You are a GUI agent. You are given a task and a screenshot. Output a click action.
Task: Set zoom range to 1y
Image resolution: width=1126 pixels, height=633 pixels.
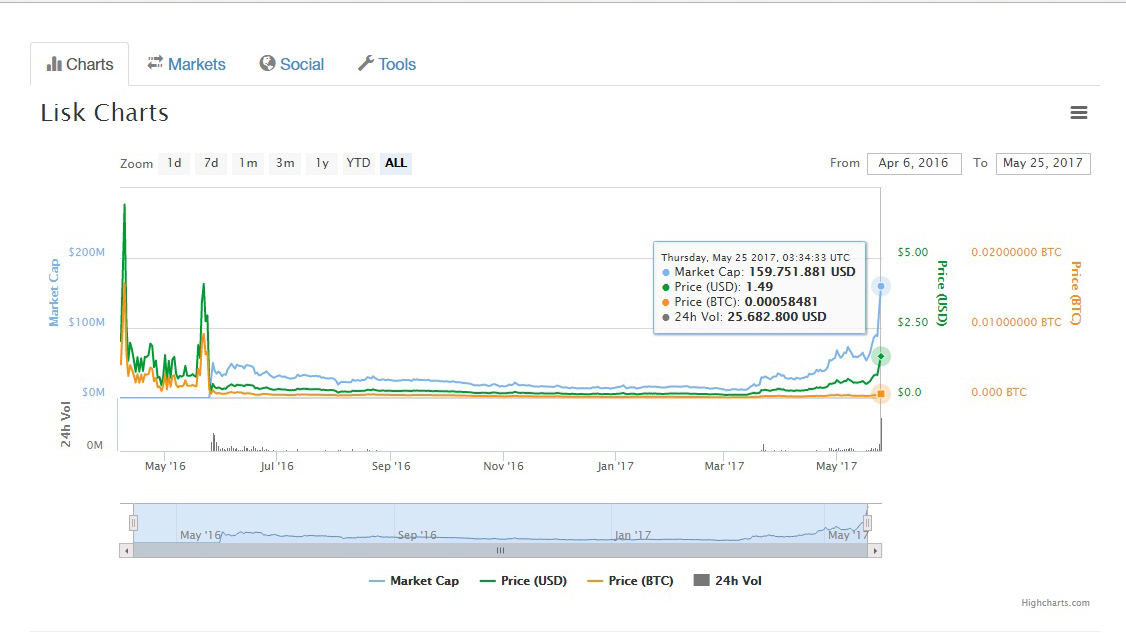322,163
